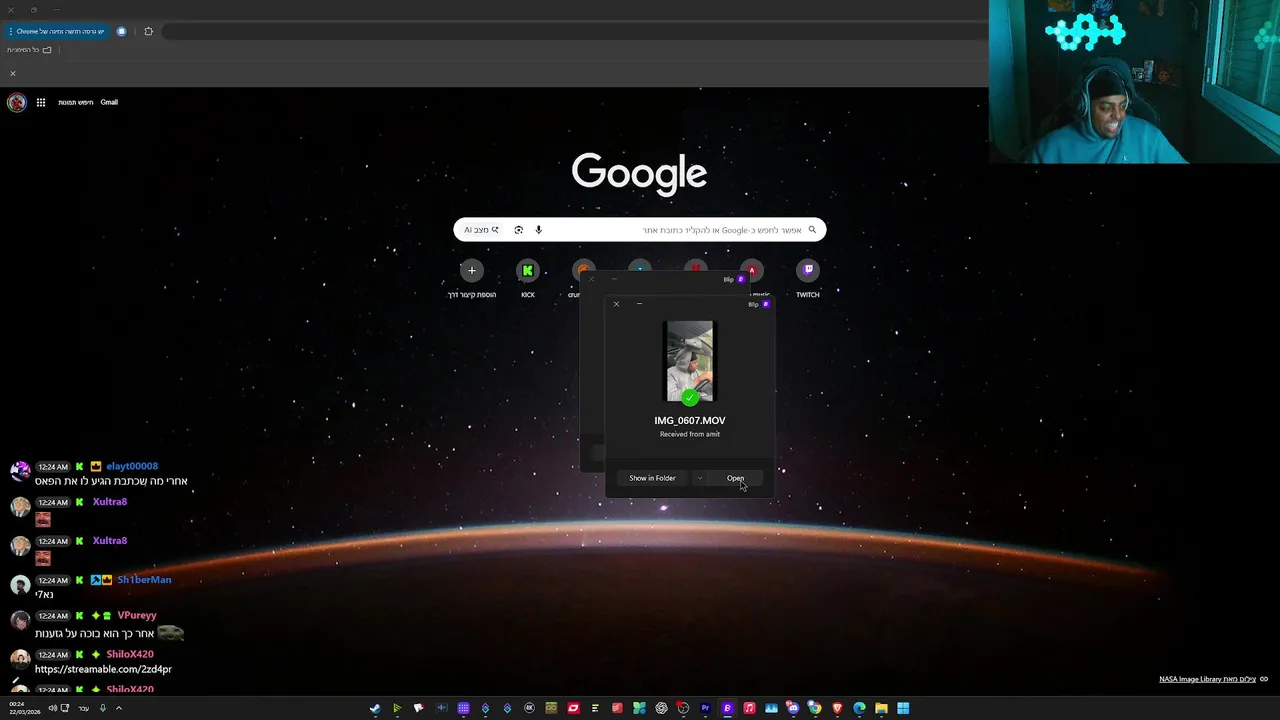Open Discord from the taskbar

click(x=793, y=708)
